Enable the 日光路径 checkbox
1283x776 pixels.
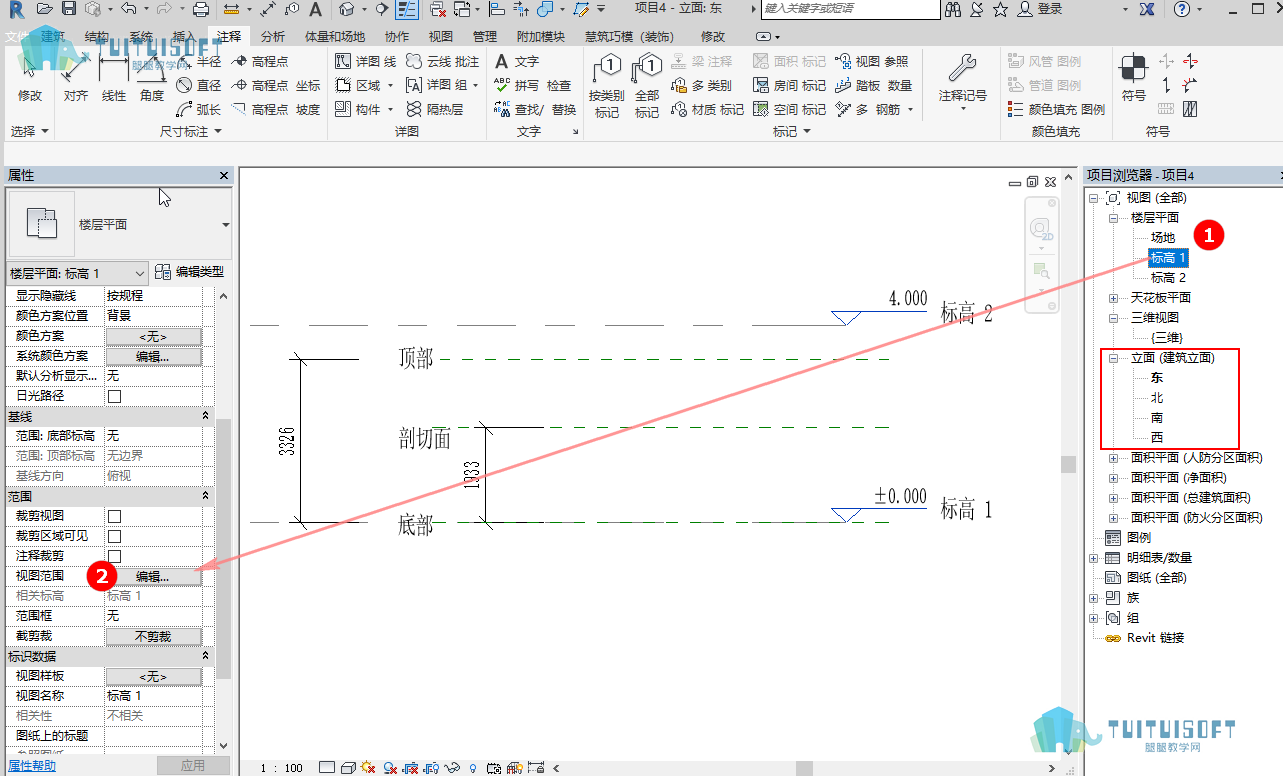point(115,396)
